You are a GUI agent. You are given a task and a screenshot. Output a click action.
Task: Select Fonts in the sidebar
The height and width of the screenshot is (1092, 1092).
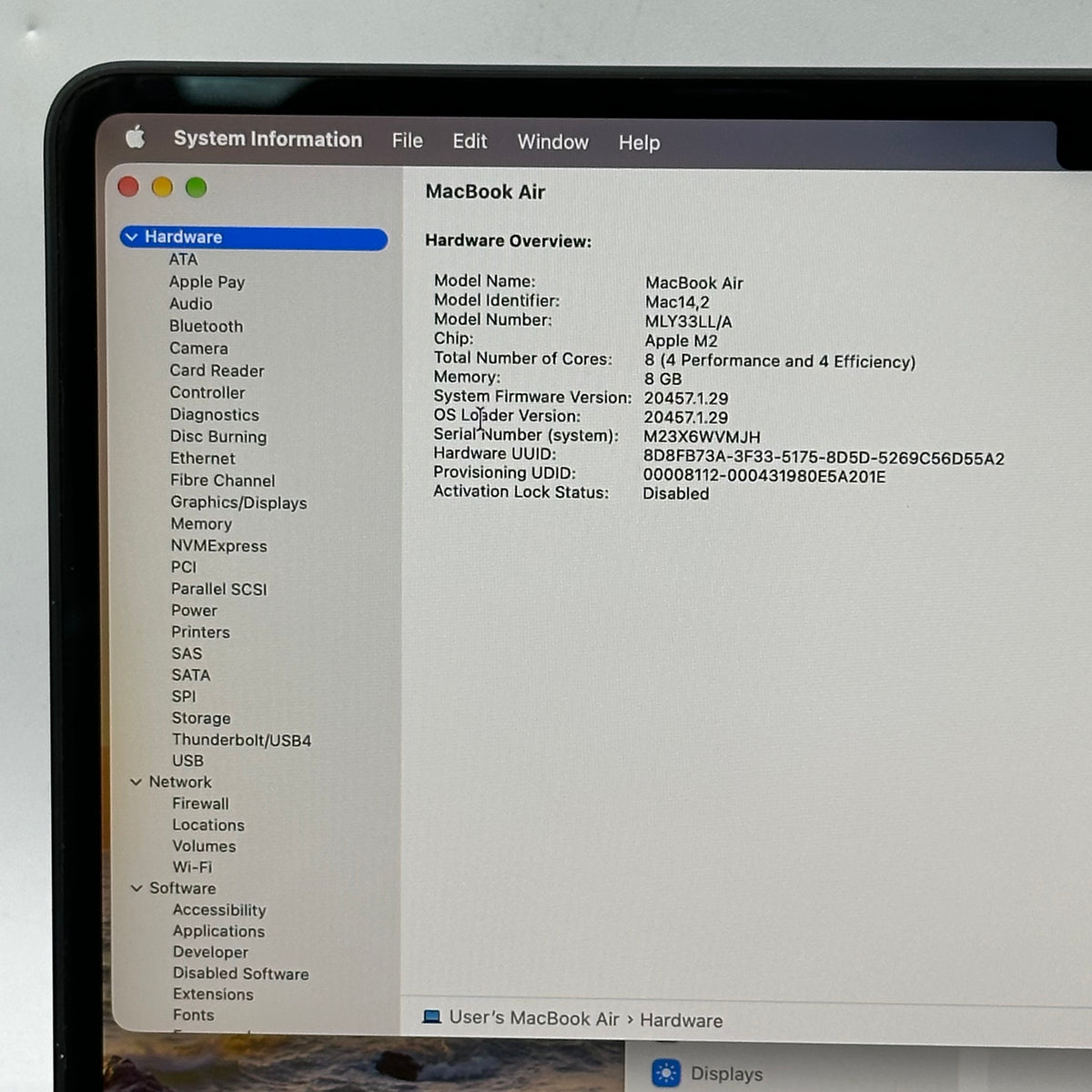coord(193,1015)
